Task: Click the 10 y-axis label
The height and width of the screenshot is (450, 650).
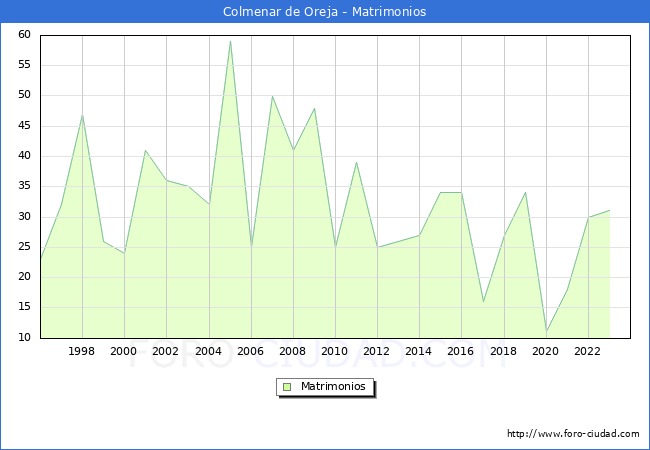Action: click(x=24, y=338)
